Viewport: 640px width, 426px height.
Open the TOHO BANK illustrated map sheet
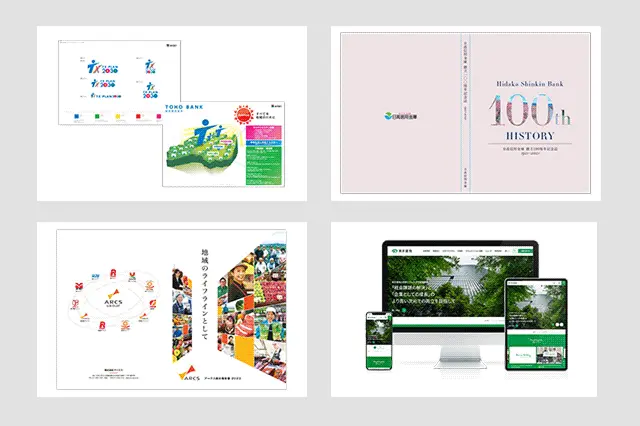tap(223, 144)
